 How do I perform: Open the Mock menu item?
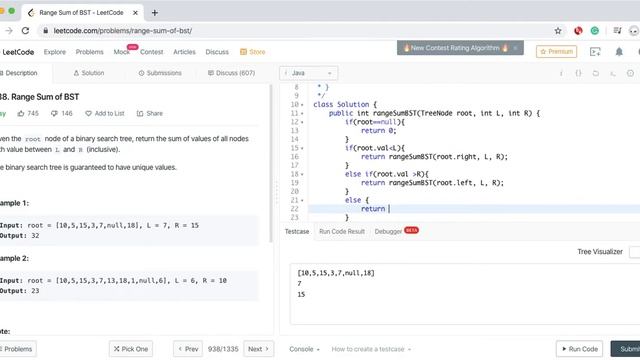[122, 52]
